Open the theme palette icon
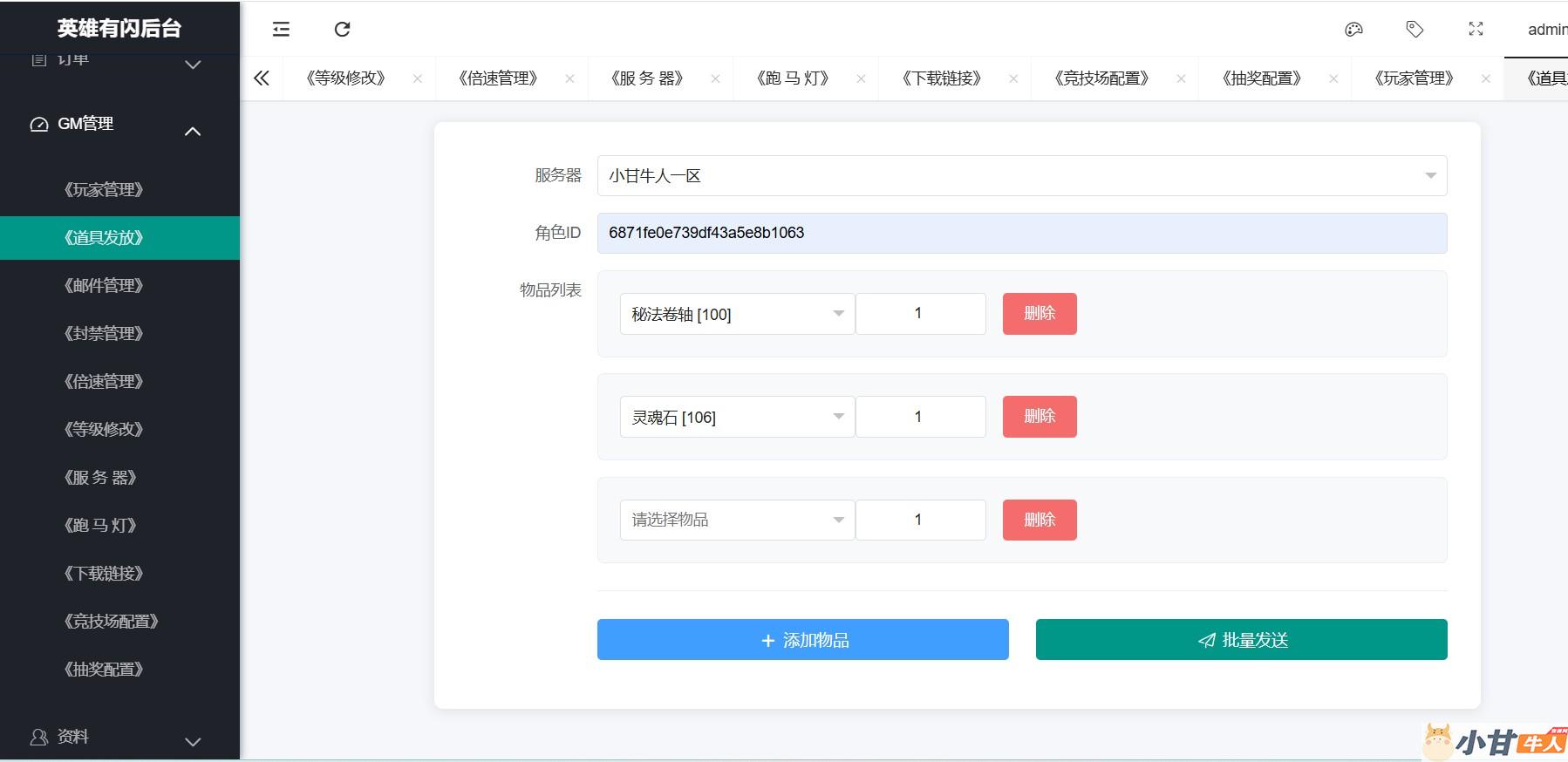Screen dimensions: 1568x762 (x=1353, y=30)
